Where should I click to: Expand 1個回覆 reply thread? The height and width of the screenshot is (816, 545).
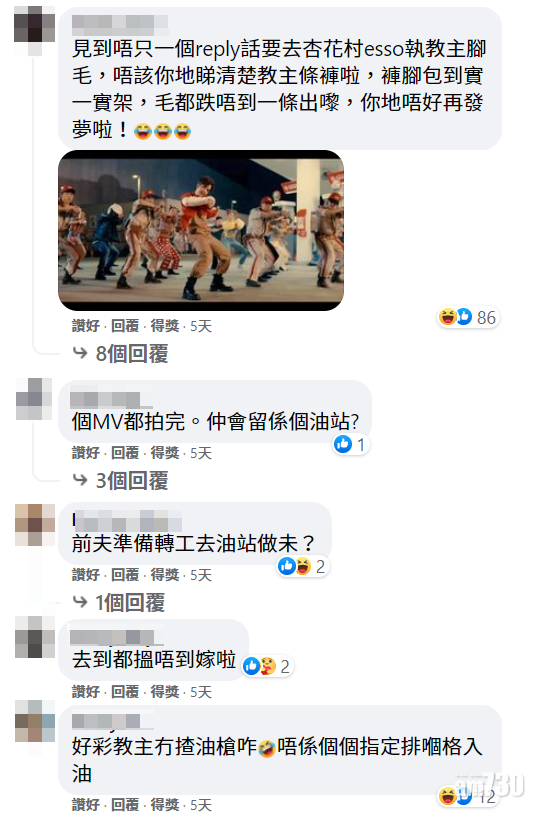point(130,603)
